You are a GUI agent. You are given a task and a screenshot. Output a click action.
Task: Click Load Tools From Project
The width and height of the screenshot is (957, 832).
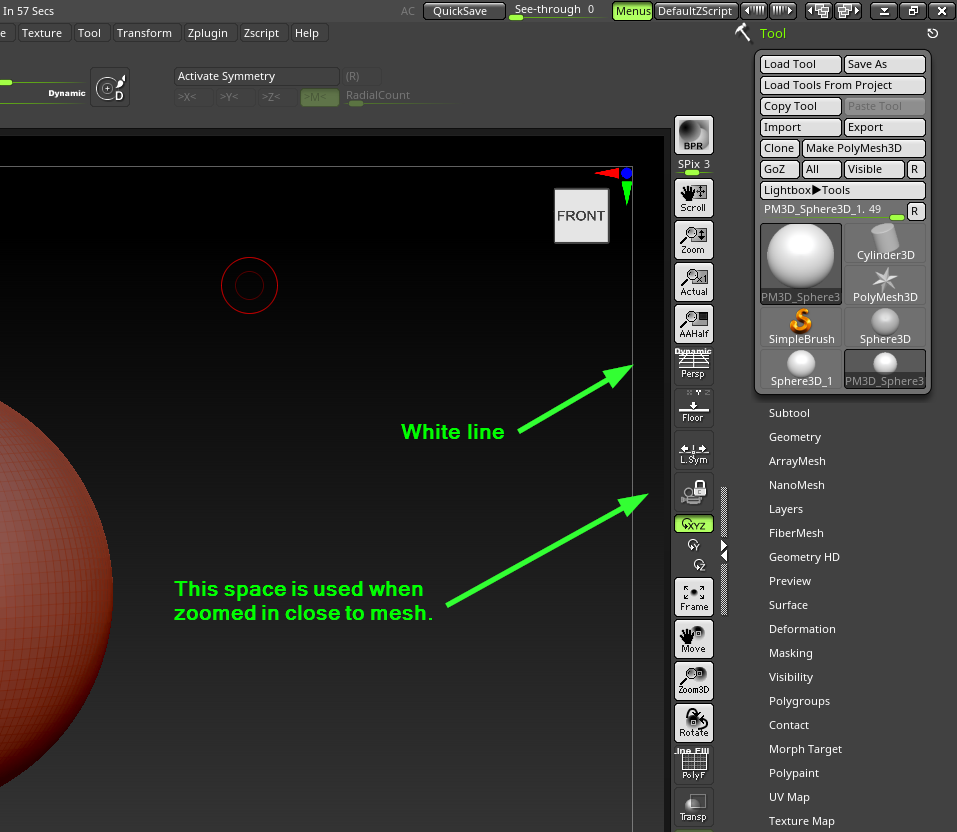click(843, 85)
